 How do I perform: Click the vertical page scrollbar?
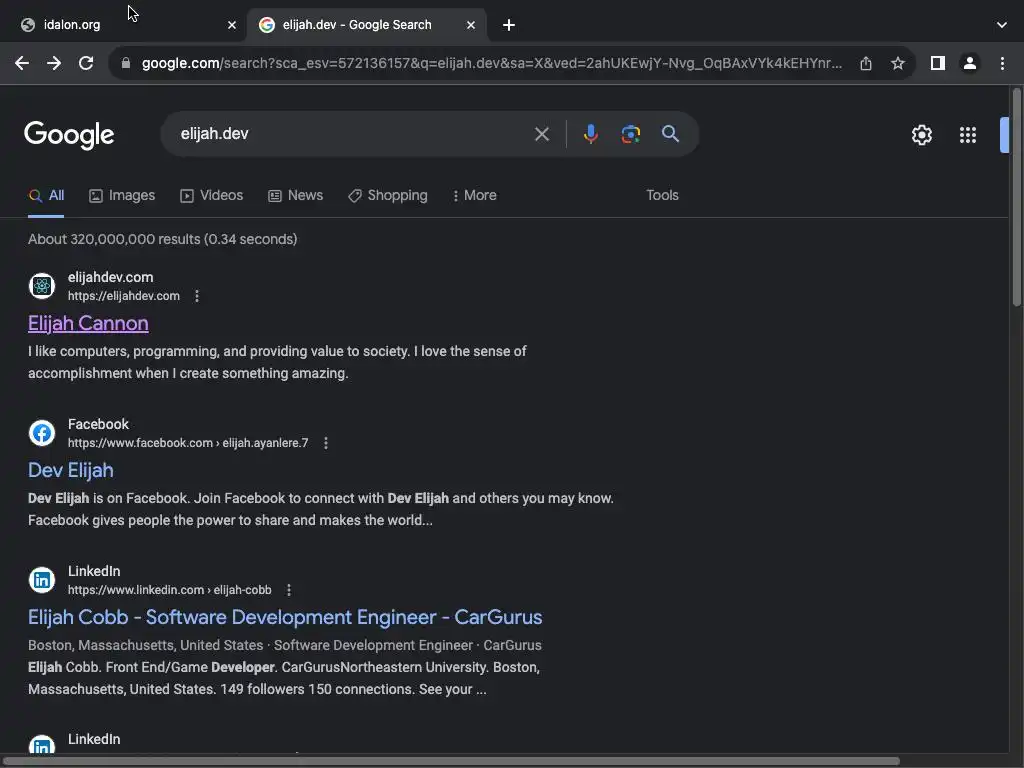tap(1016, 196)
